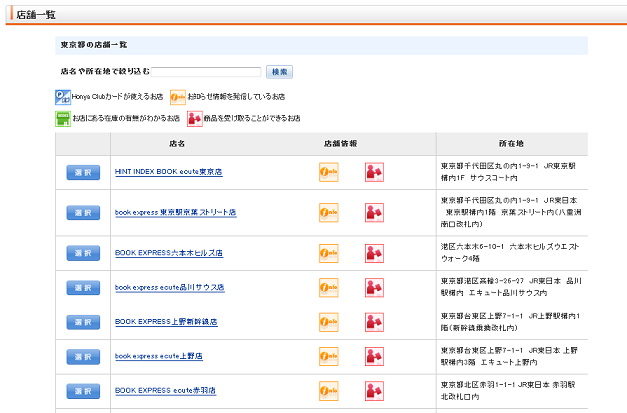Click pickup icon for book express ecute上野店
Viewport: 627px width, 413px height.
[374, 357]
